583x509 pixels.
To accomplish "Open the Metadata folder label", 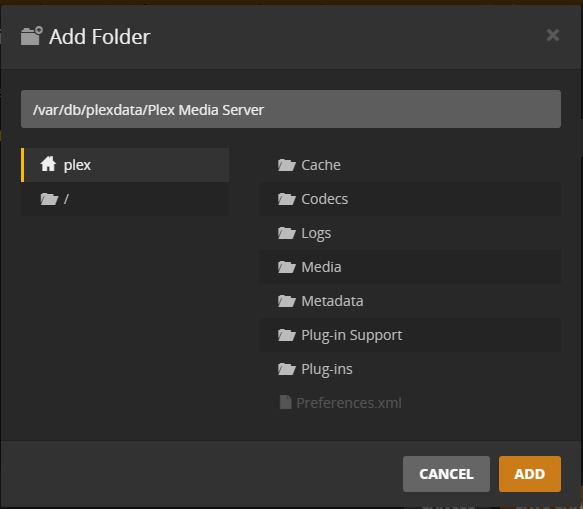I will (x=332, y=301).
